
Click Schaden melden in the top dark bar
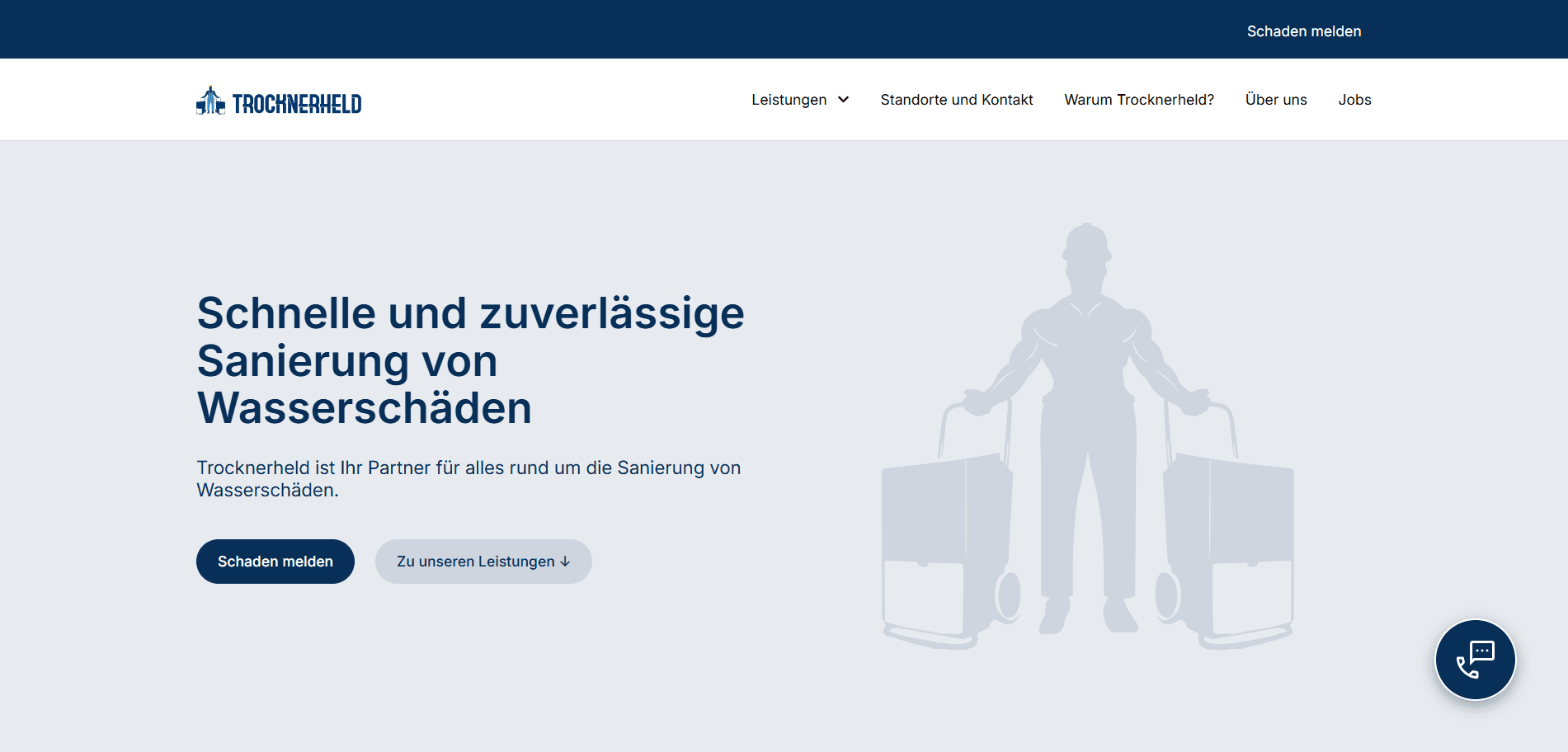[x=1303, y=31]
